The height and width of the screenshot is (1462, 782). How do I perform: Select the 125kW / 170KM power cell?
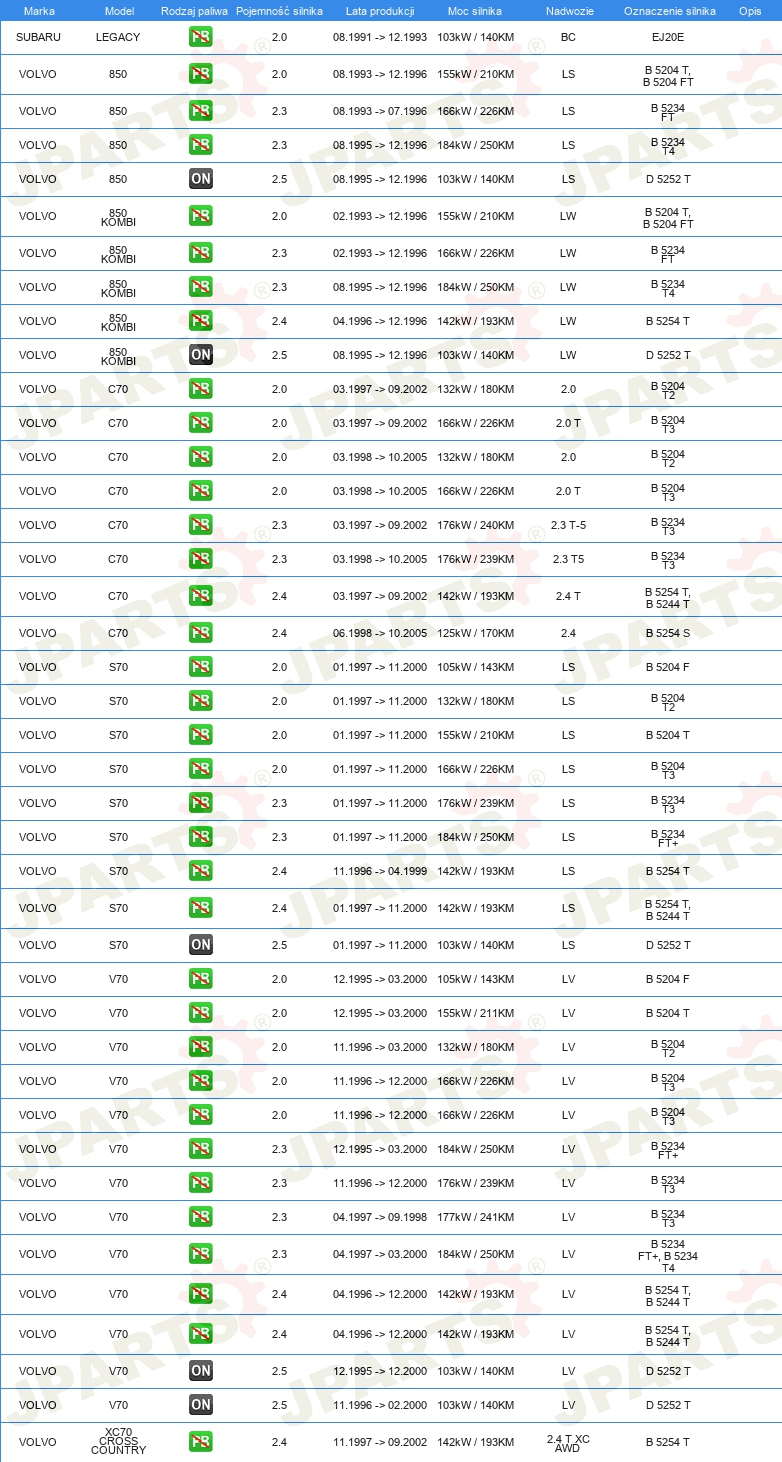pyautogui.click(x=476, y=633)
